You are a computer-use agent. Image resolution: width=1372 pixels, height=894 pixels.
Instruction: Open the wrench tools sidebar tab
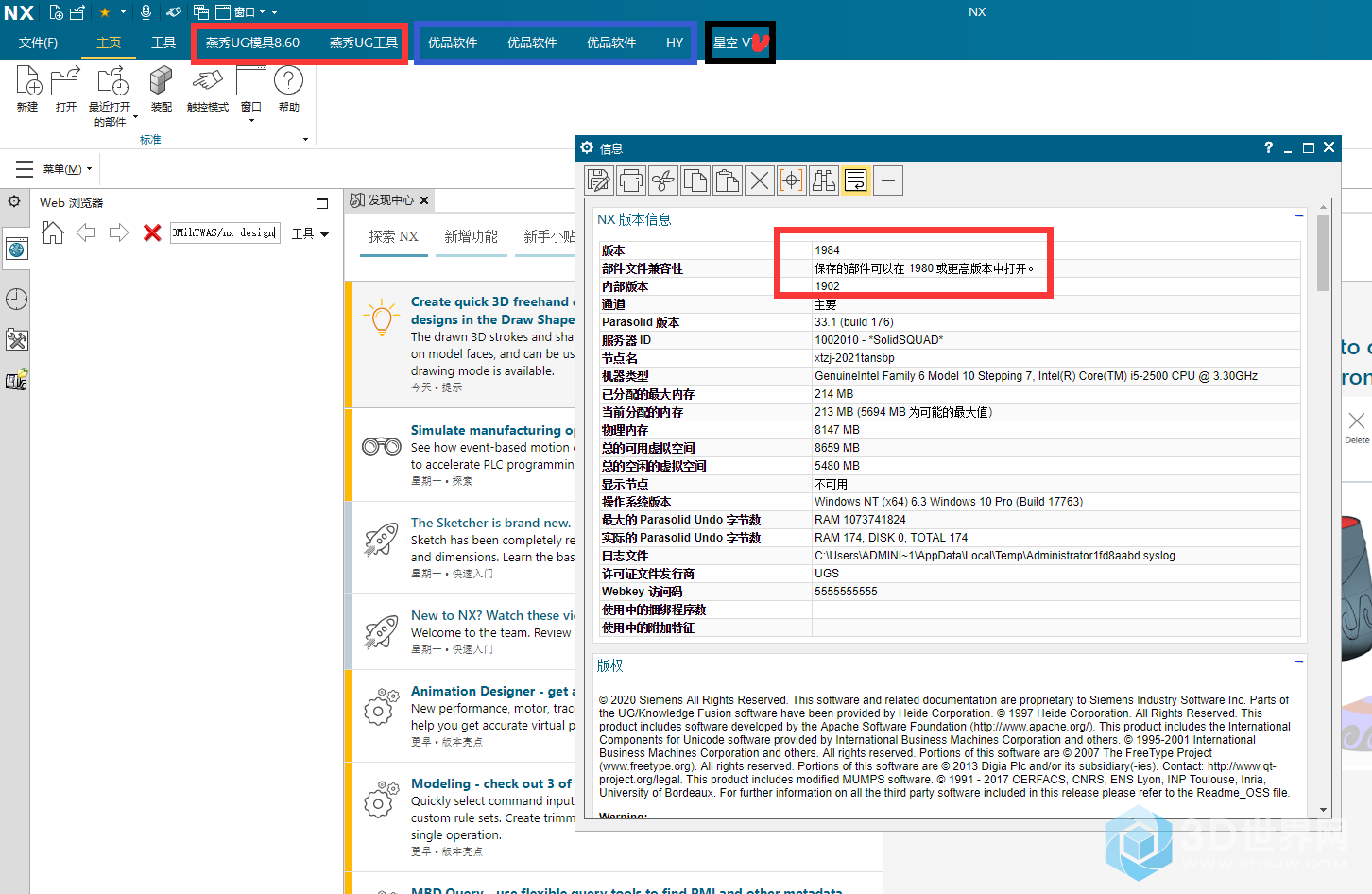(16, 339)
